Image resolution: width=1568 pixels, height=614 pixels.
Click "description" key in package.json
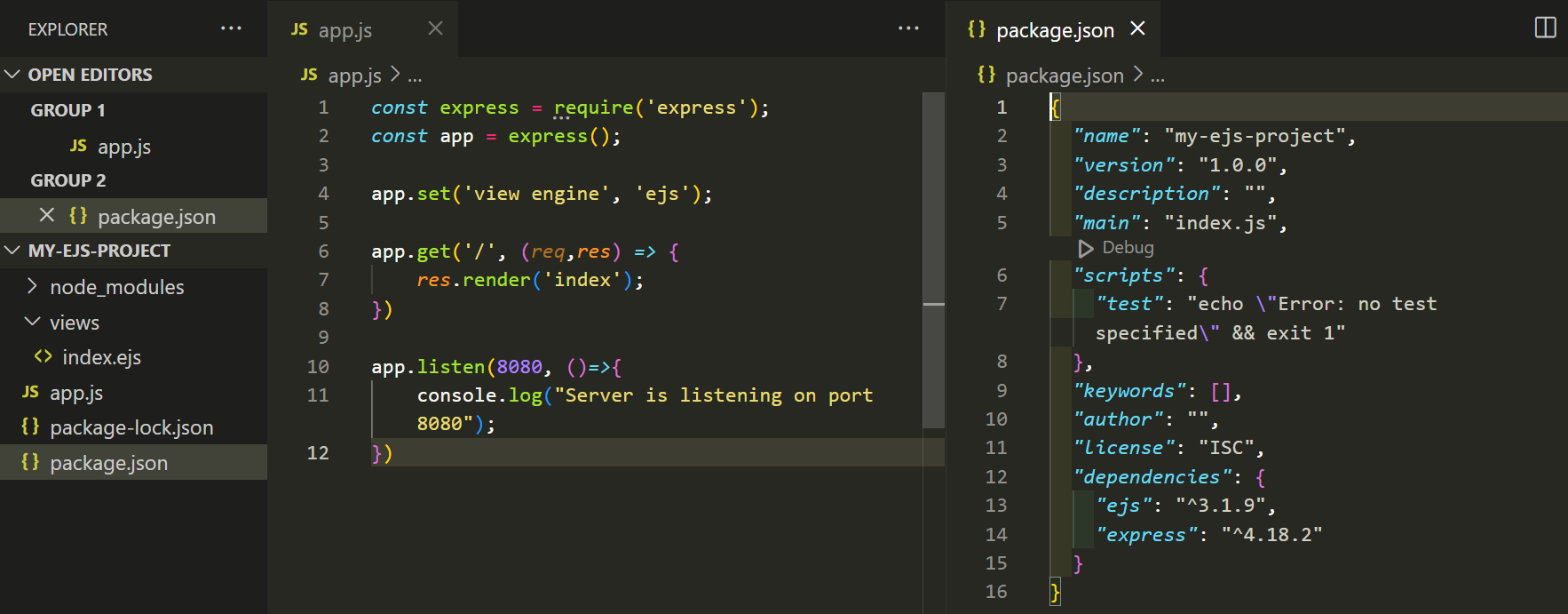click(1146, 194)
